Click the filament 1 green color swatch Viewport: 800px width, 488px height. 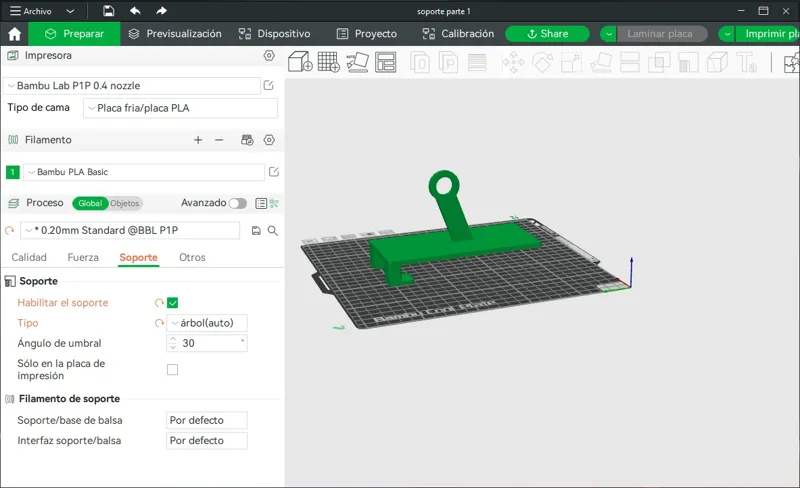click(13, 172)
